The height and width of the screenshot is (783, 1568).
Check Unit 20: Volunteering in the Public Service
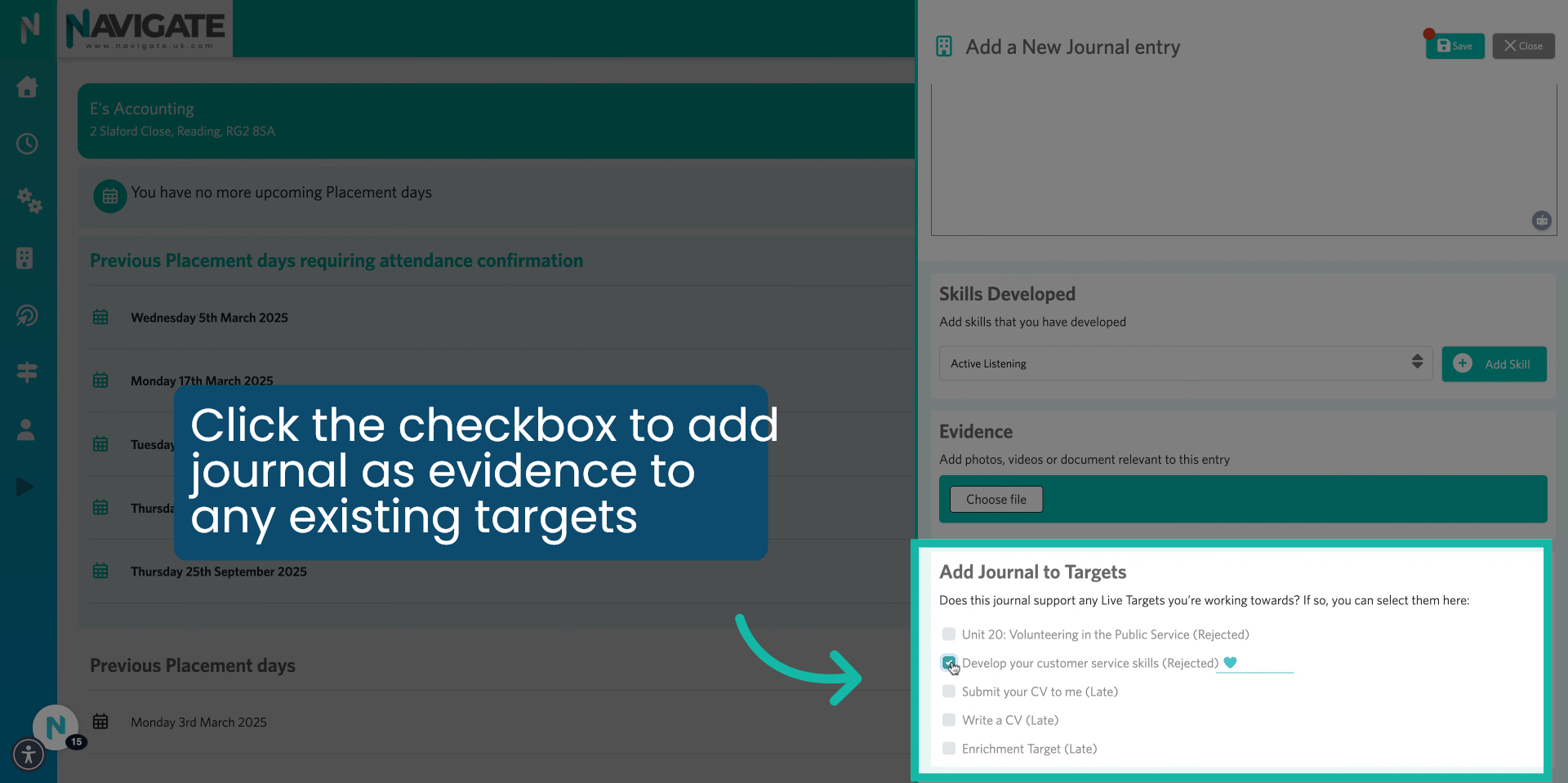949,634
